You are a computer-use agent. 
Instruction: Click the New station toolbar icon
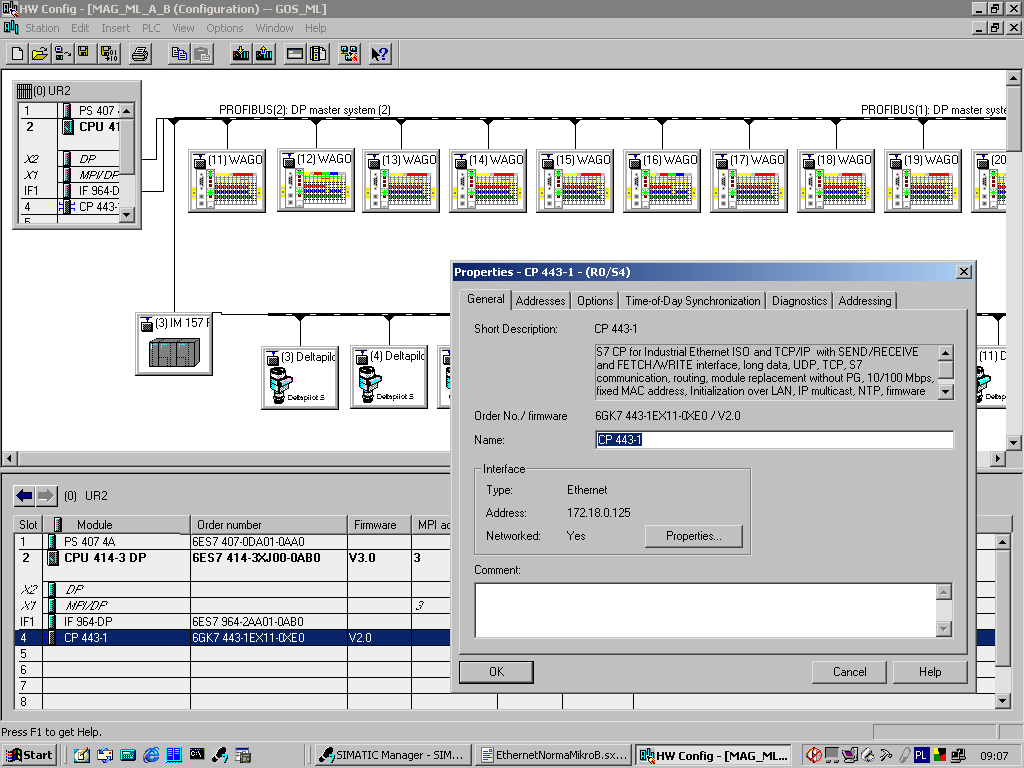[18, 54]
